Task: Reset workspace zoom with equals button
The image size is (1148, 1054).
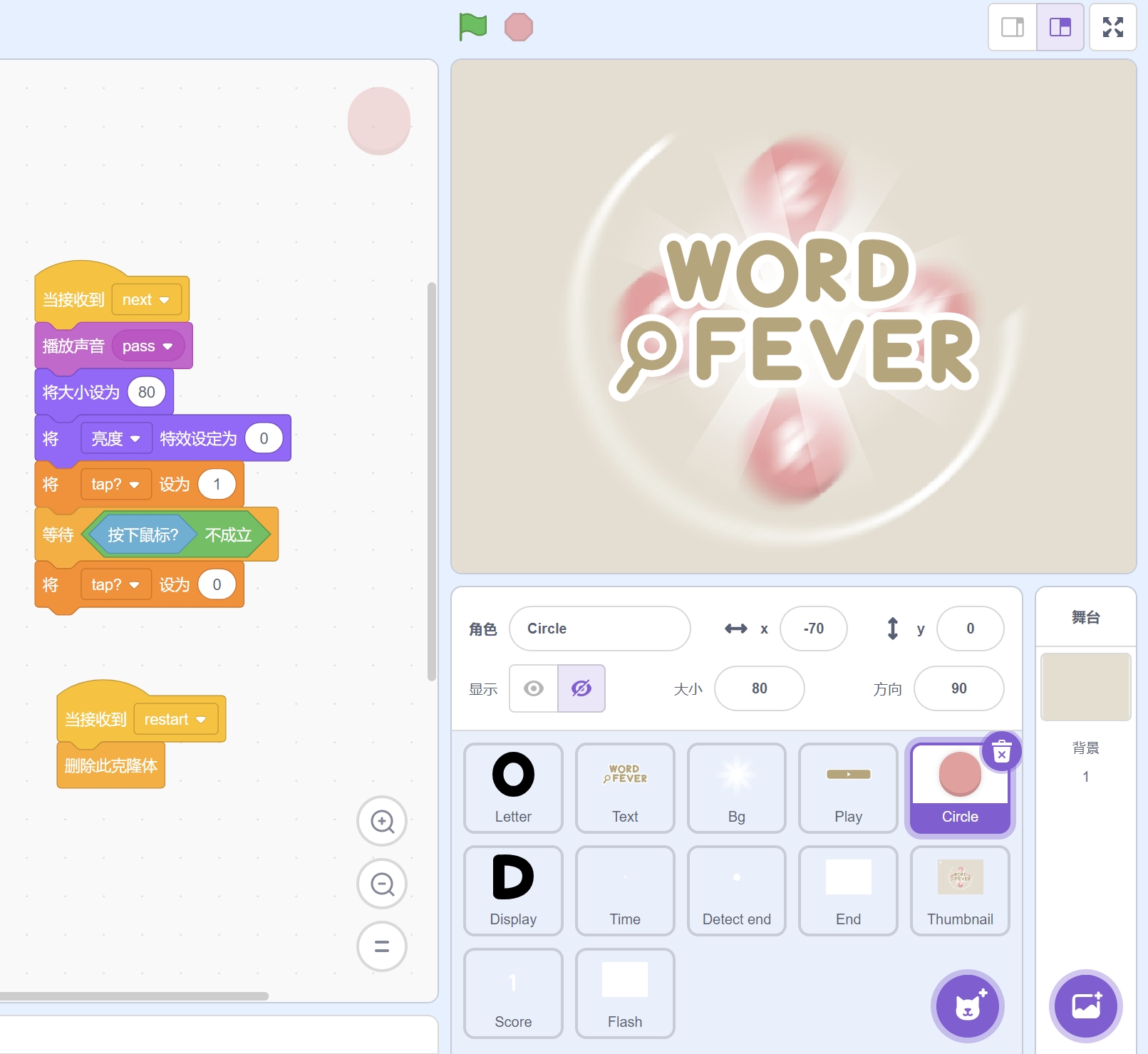Action: coord(382,946)
